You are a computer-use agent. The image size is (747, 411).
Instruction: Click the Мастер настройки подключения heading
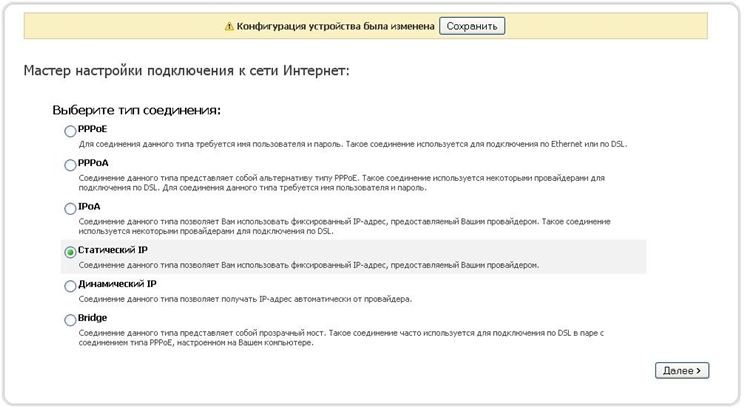click(x=186, y=72)
